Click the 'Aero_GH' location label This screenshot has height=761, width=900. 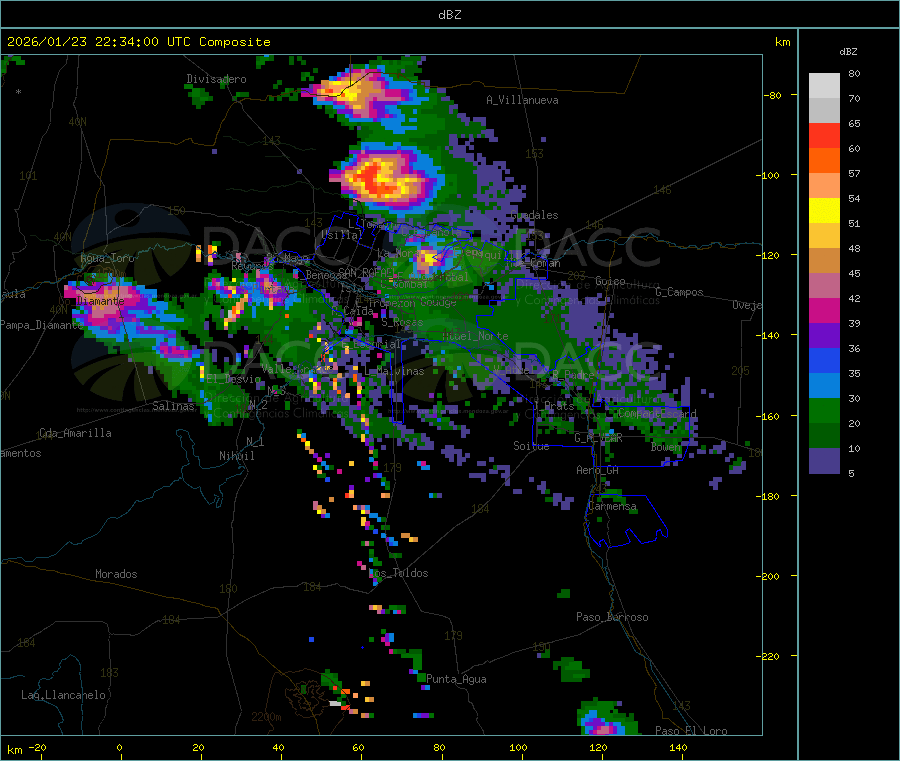[x=598, y=471]
